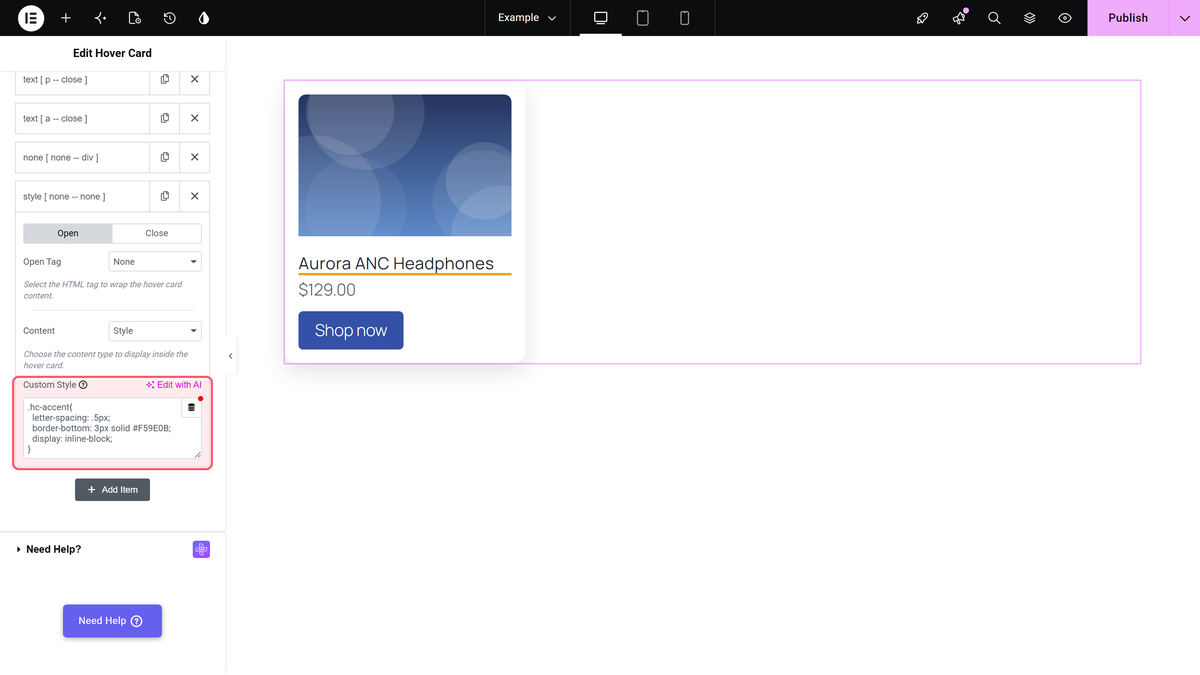
Task: Click the rocket icon in top bar
Action: point(923,18)
